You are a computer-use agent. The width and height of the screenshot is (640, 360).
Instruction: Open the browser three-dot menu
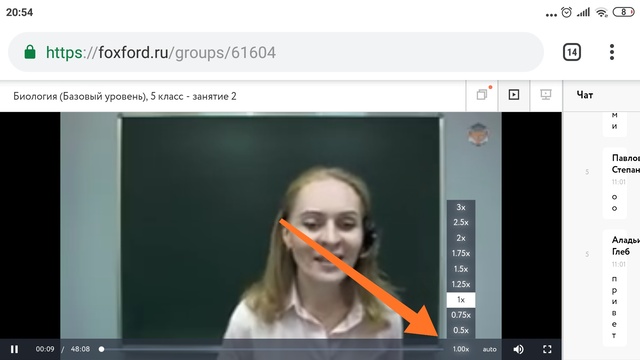click(612, 52)
